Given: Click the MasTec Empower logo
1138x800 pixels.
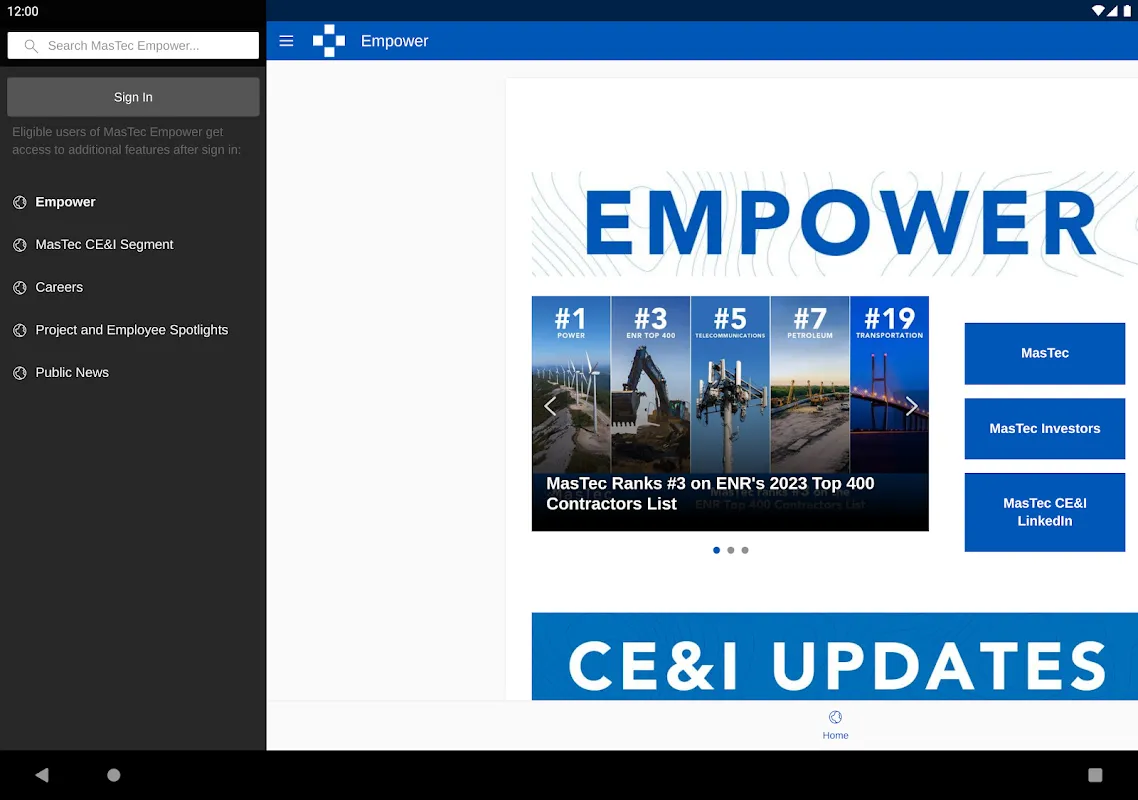Looking at the screenshot, I should pyautogui.click(x=329, y=41).
